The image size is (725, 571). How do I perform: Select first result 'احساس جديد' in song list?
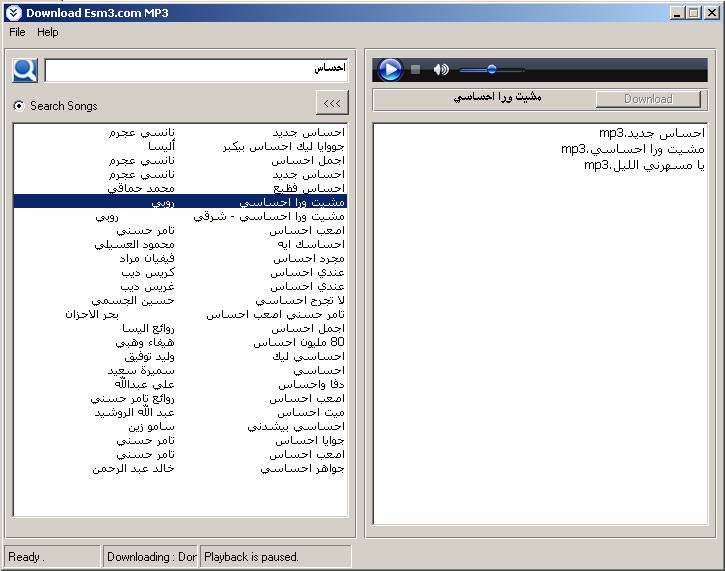pyautogui.click(x=308, y=132)
